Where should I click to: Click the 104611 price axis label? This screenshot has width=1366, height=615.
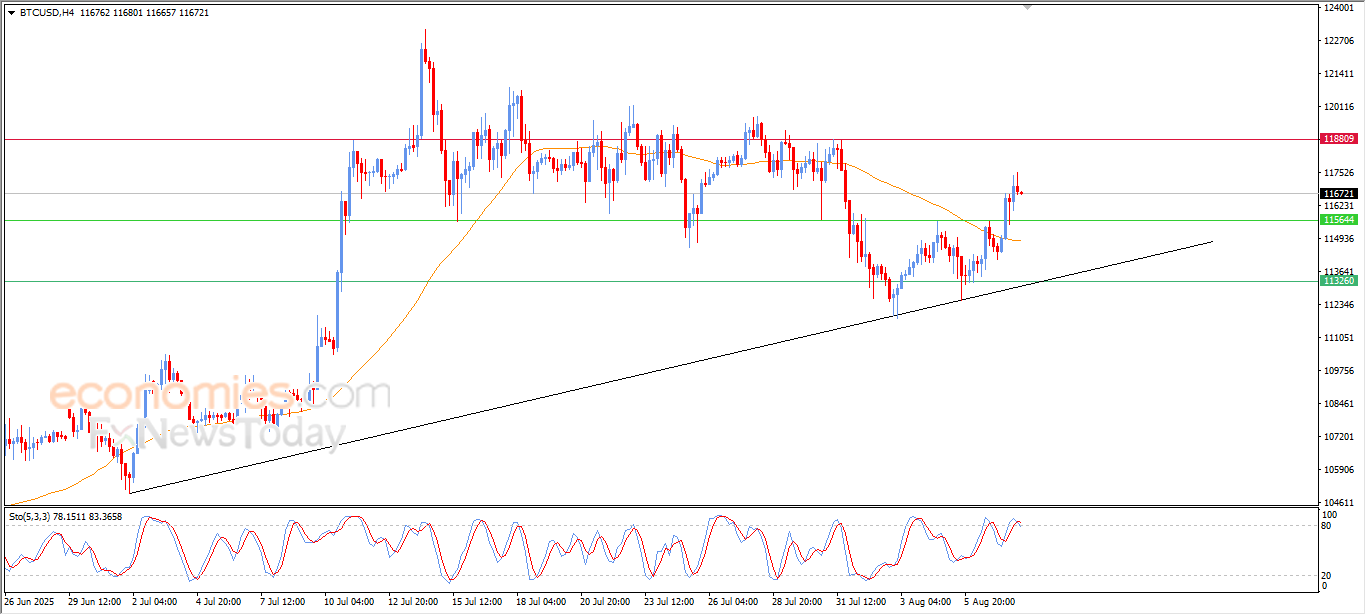coord(1339,503)
